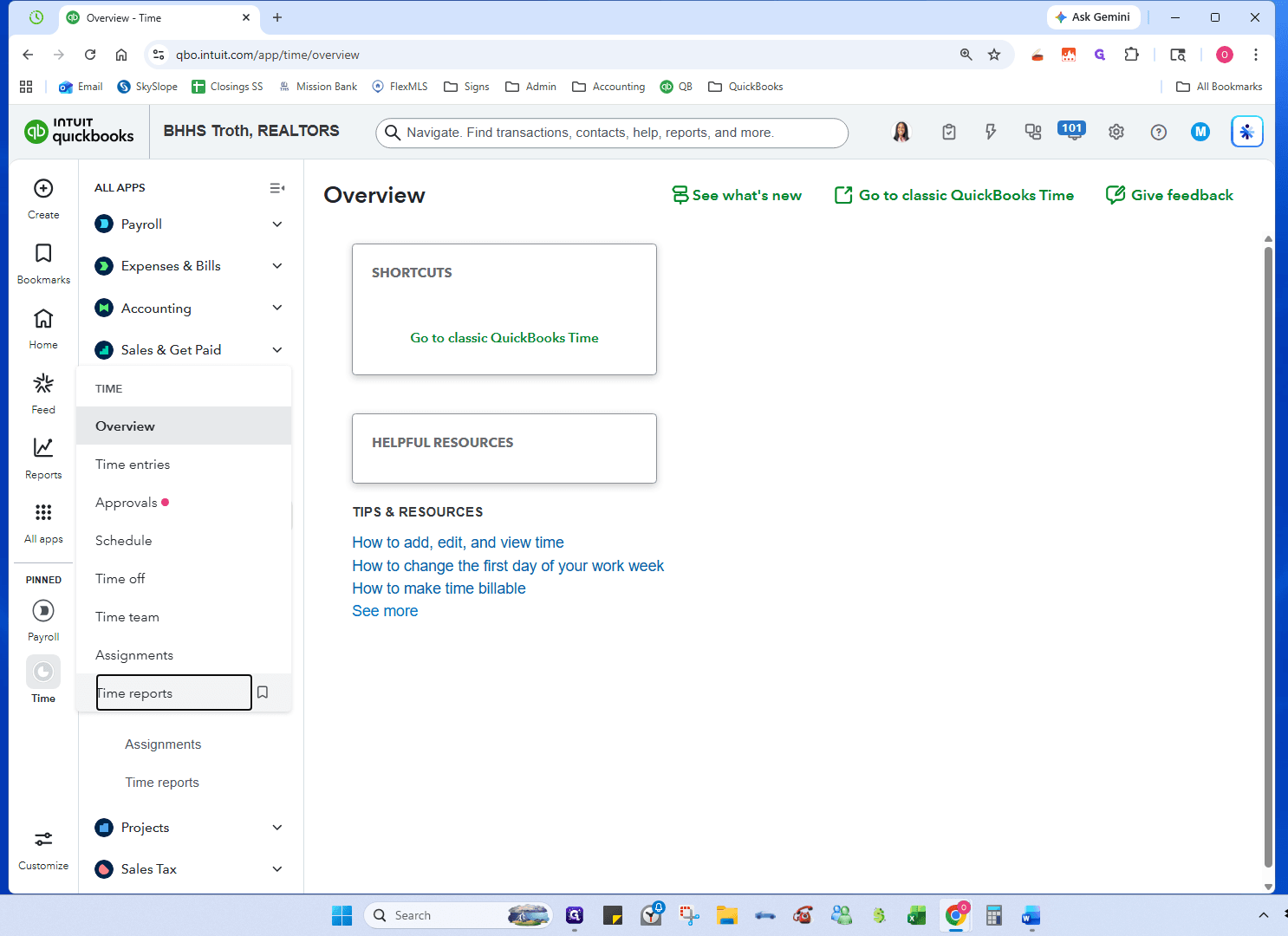Click the pinned Payroll icon
The image size is (1288, 936).
coord(43,611)
